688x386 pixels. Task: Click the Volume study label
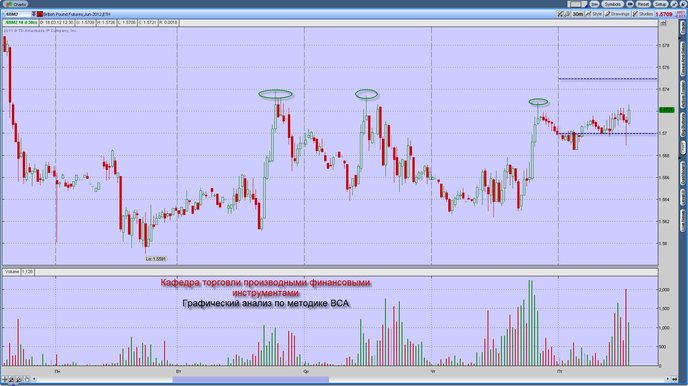[12, 272]
